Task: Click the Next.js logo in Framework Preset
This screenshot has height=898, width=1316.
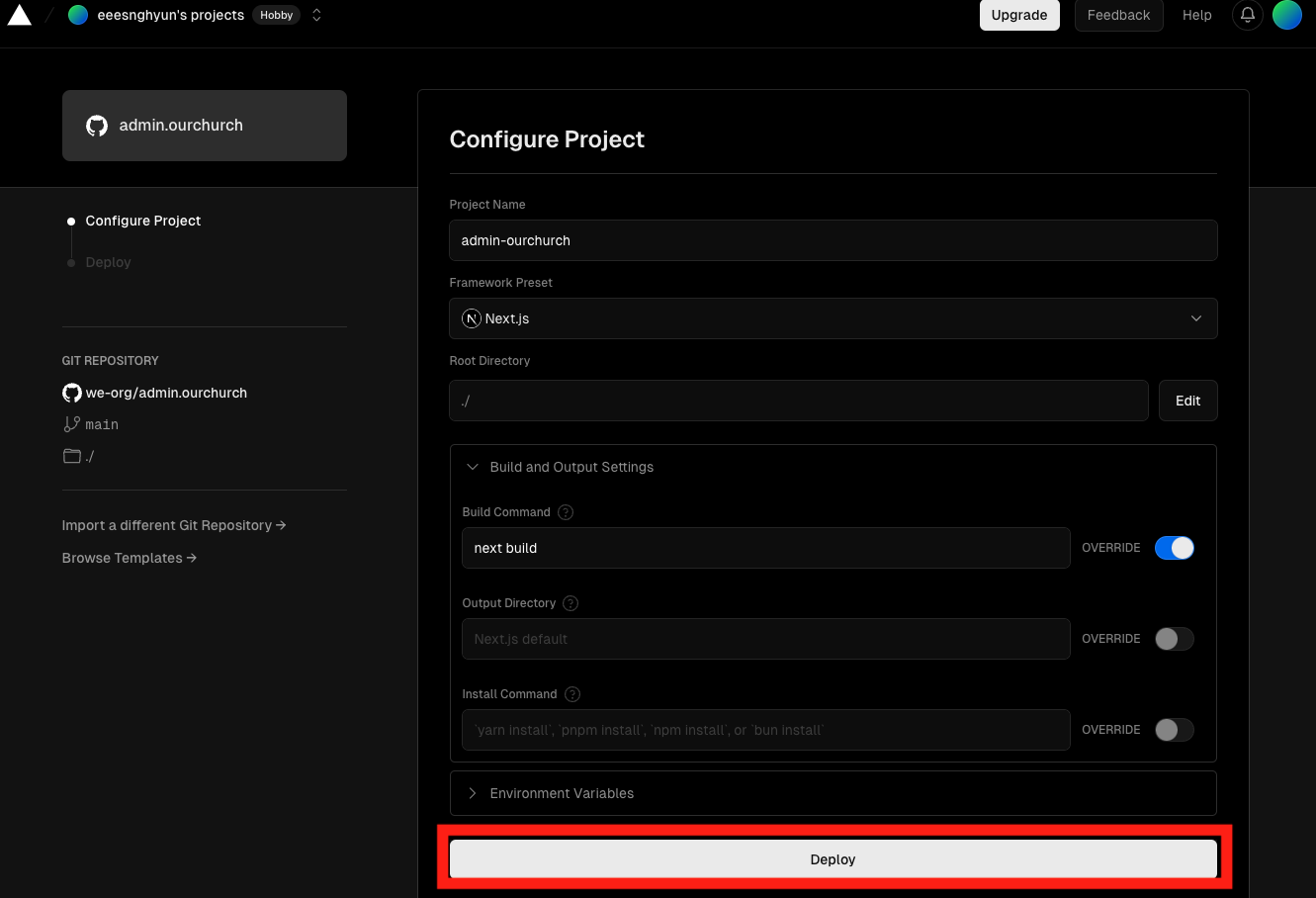Action: coord(472,318)
